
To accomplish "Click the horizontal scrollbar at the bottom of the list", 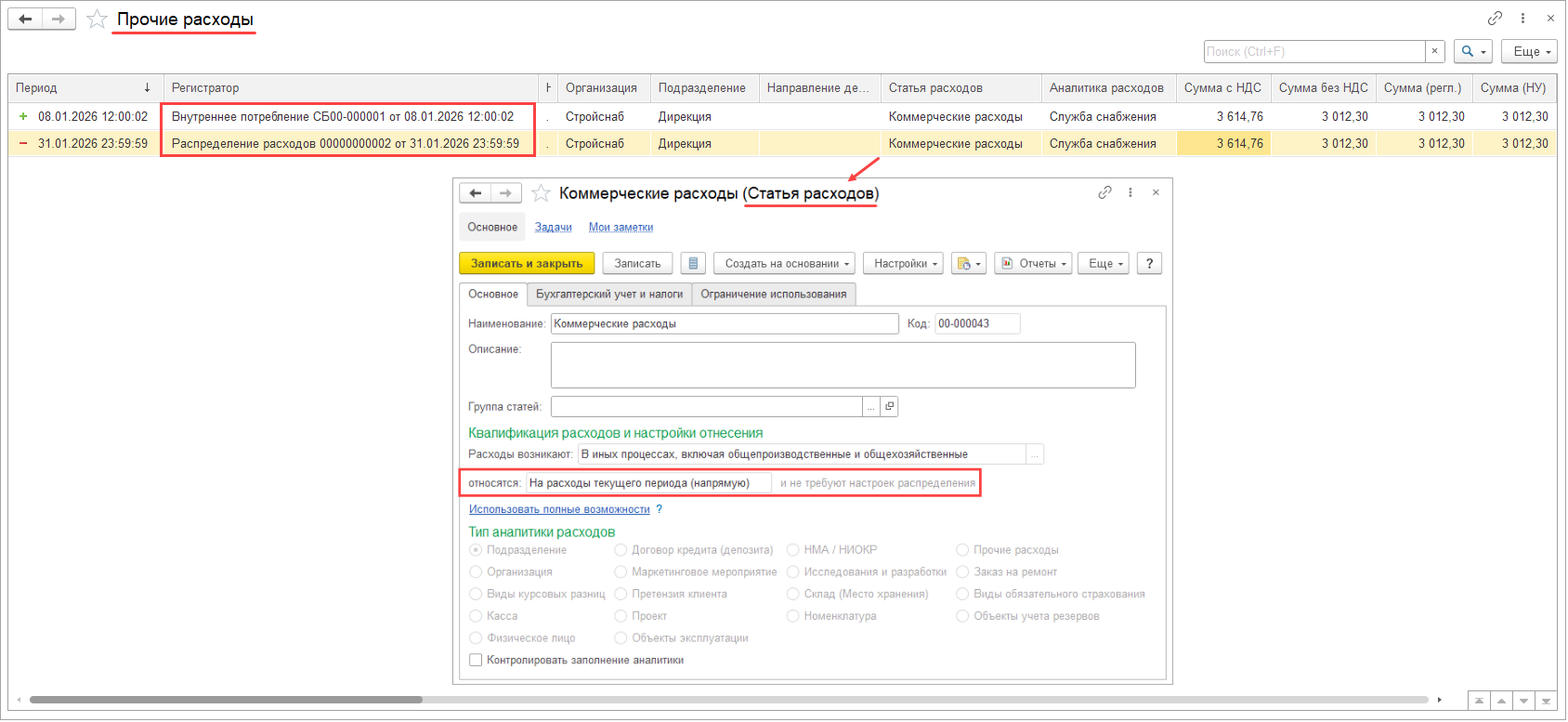I will coord(226,700).
